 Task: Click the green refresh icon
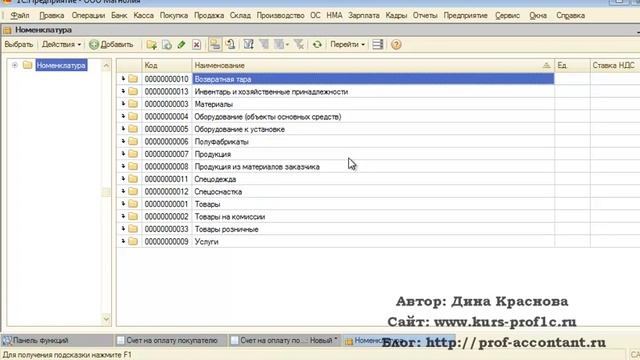317,44
